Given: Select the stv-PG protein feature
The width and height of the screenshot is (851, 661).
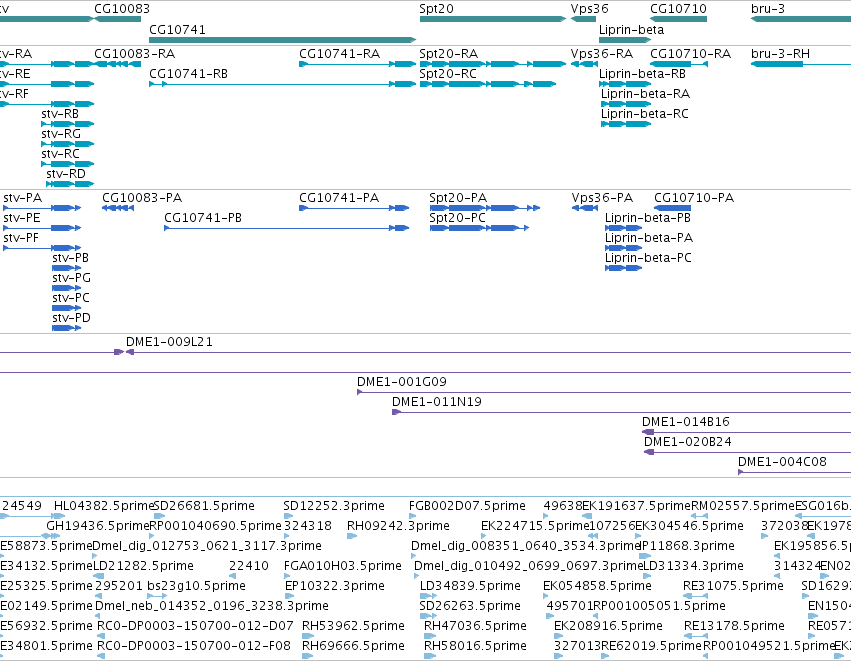Looking at the screenshot, I should coord(67,288).
